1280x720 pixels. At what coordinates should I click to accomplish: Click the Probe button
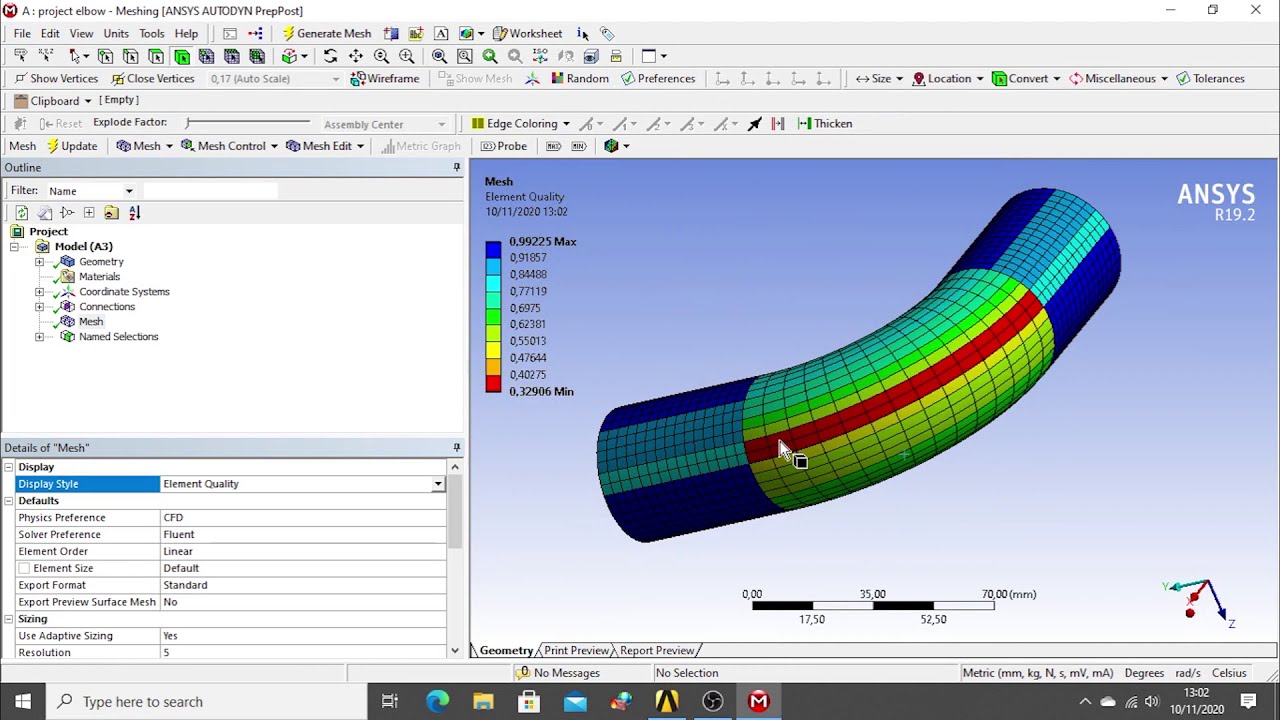coord(503,146)
